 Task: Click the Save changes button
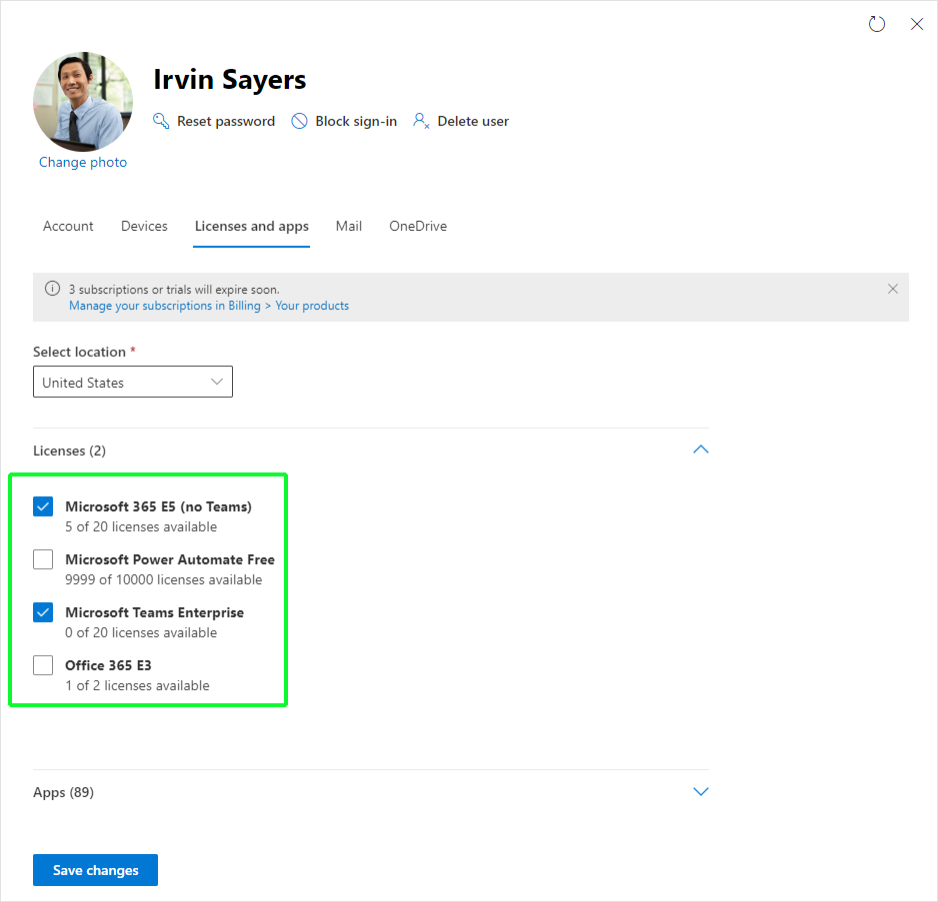(x=95, y=870)
